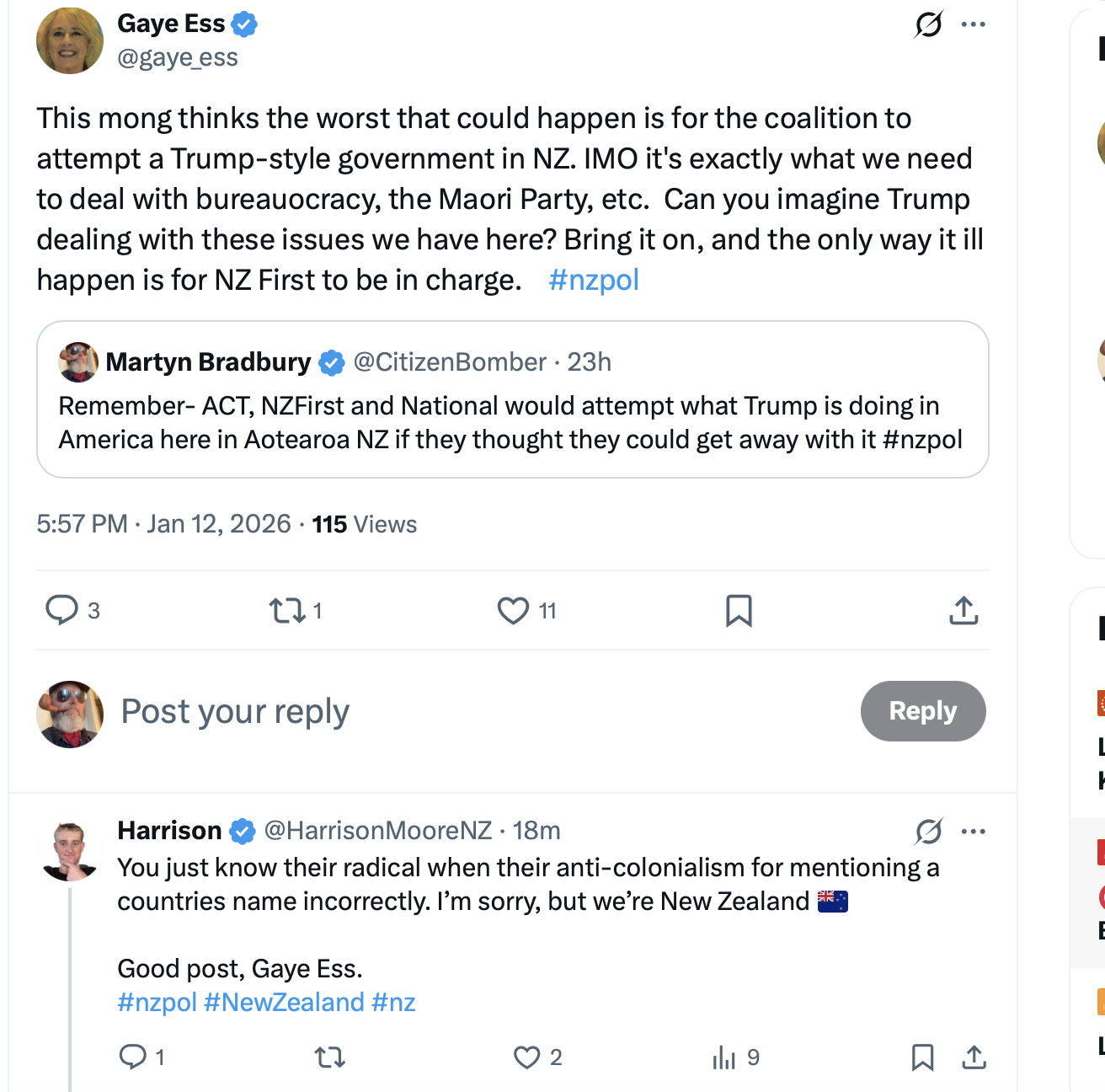This screenshot has width=1105, height=1092.
Task: Repost Gaye Ess's main post
Action: (x=287, y=610)
